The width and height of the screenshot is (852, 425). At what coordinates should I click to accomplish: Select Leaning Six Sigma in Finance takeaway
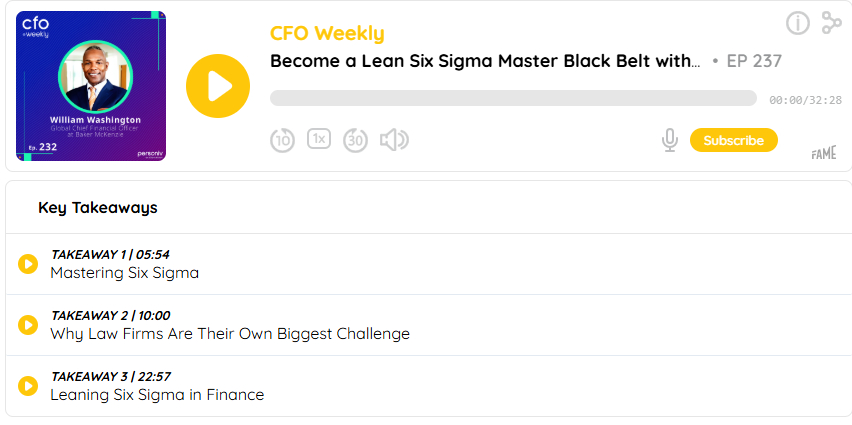157,395
